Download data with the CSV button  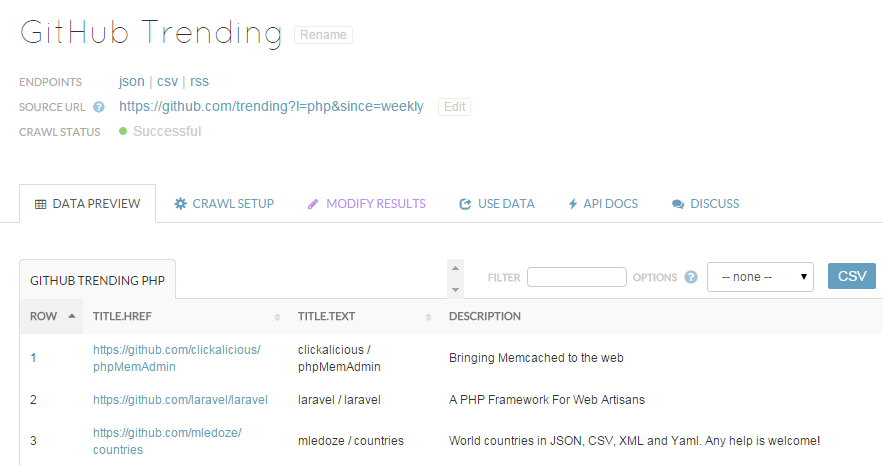tap(851, 276)
